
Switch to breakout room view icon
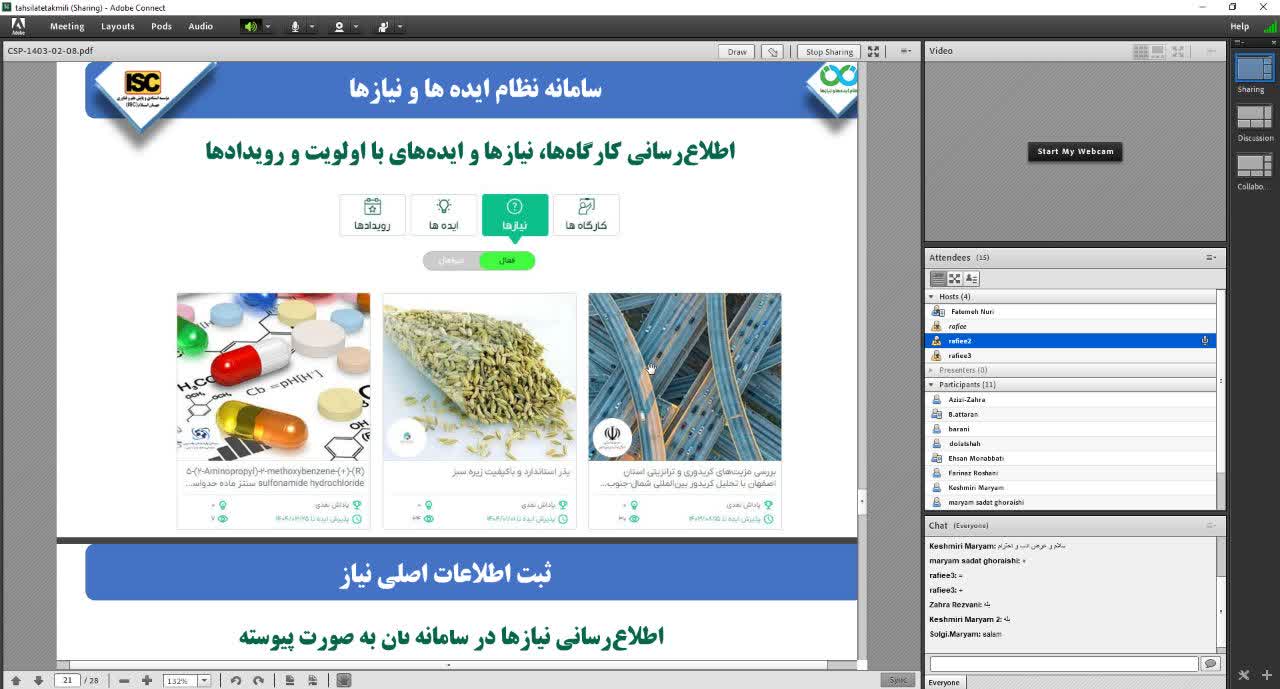tap(954, 279)
